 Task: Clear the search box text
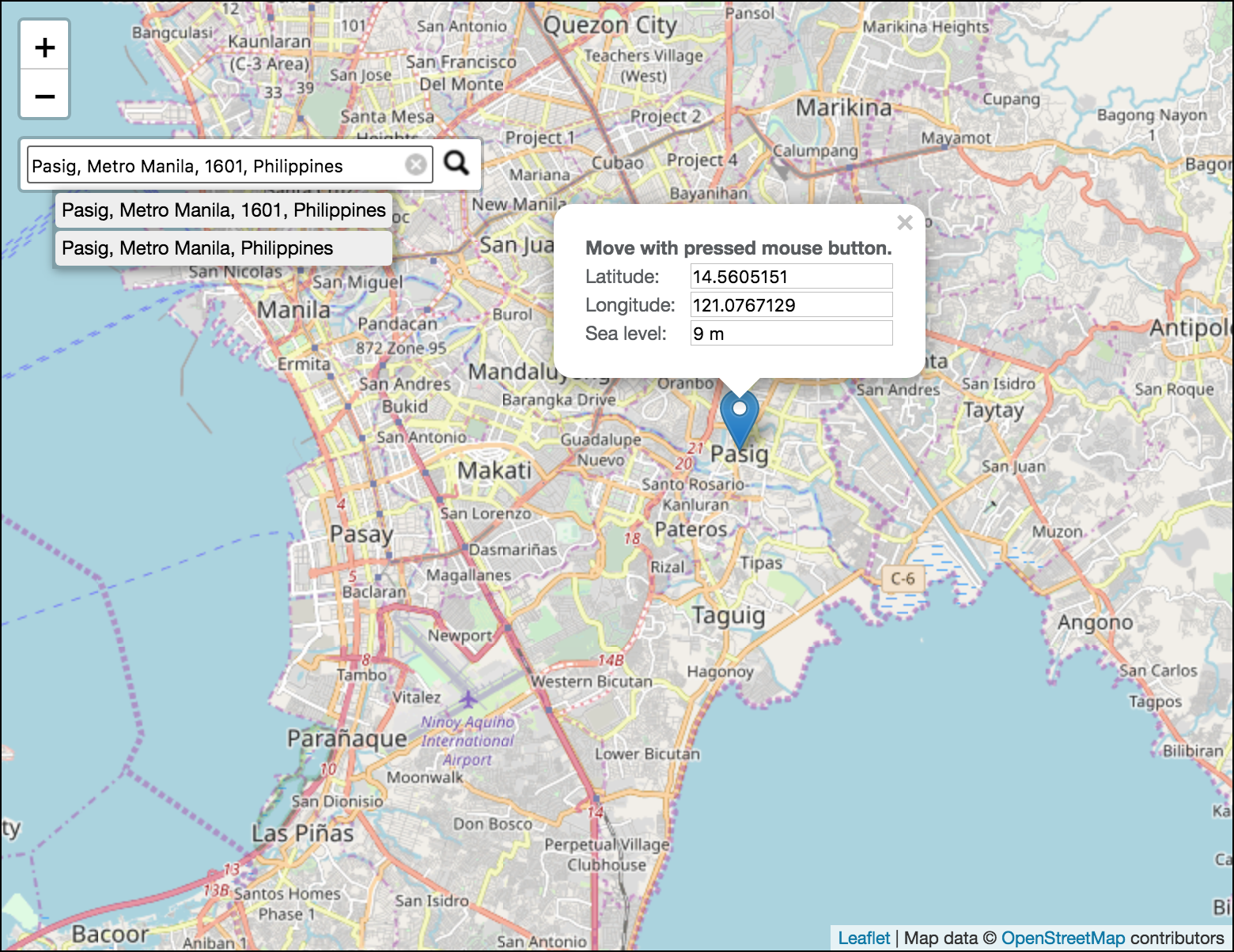[415, 164]
